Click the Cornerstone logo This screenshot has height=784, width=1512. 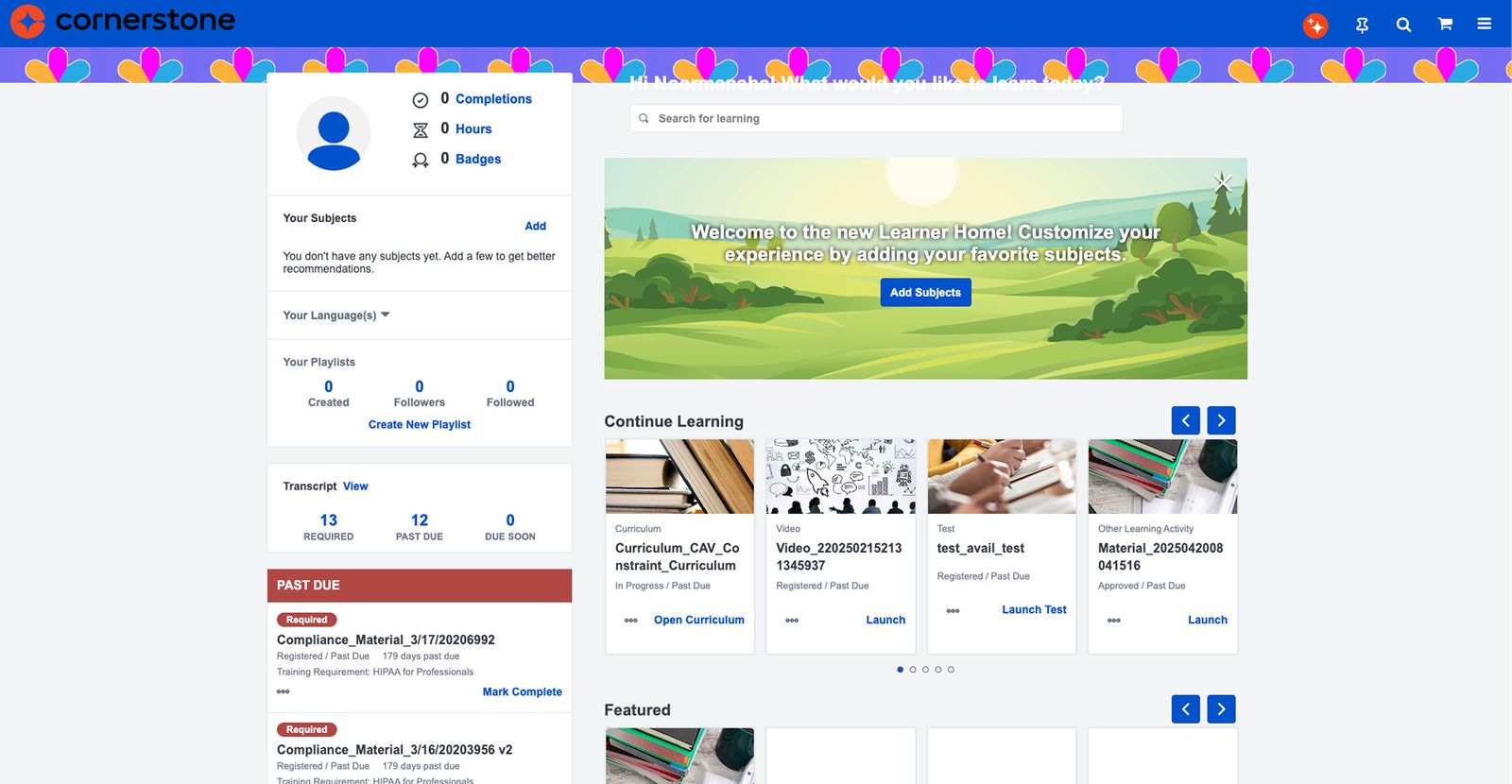pyautogui.click(x=123, y=21)
